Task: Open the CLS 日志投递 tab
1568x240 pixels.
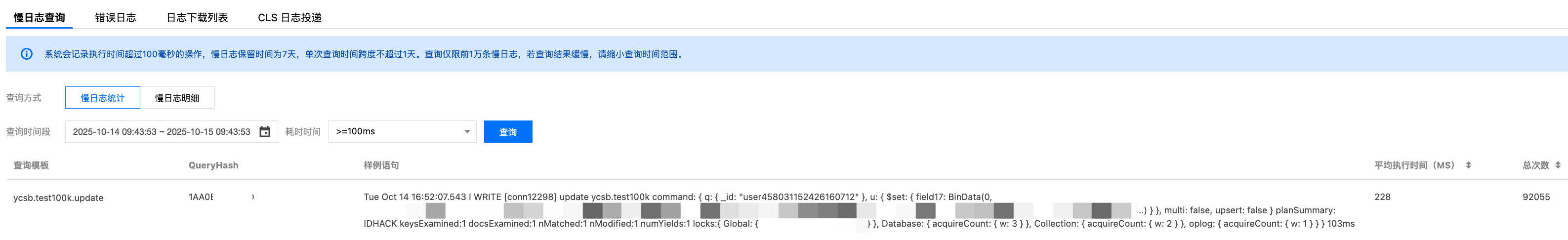Action: (289, 18)
